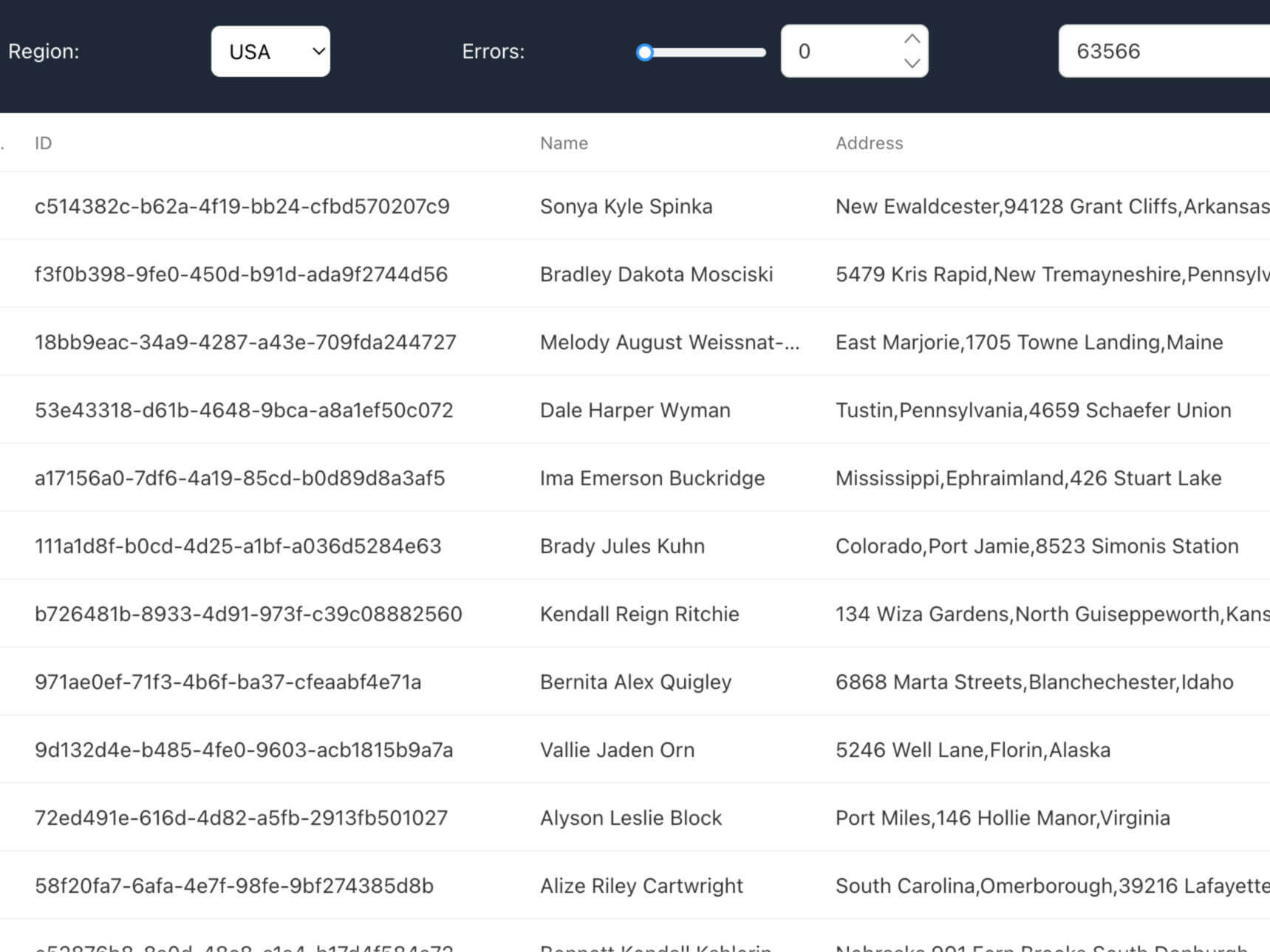Select the Ima Emerson Buckridge entry

[652, 478]
